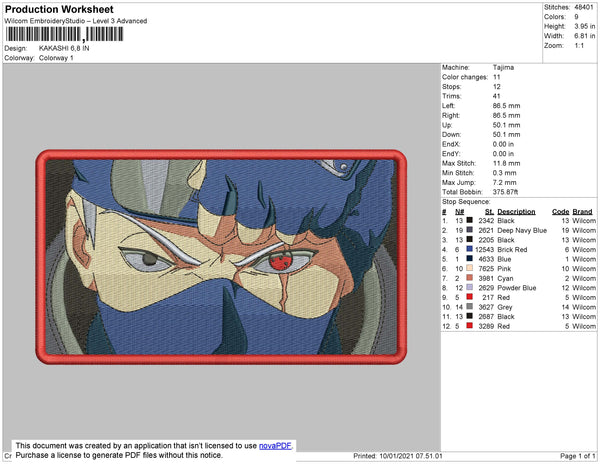The image size is (600, 464).
Task: Click the Stitches count value 48401
Action: [x=584, y=7]
